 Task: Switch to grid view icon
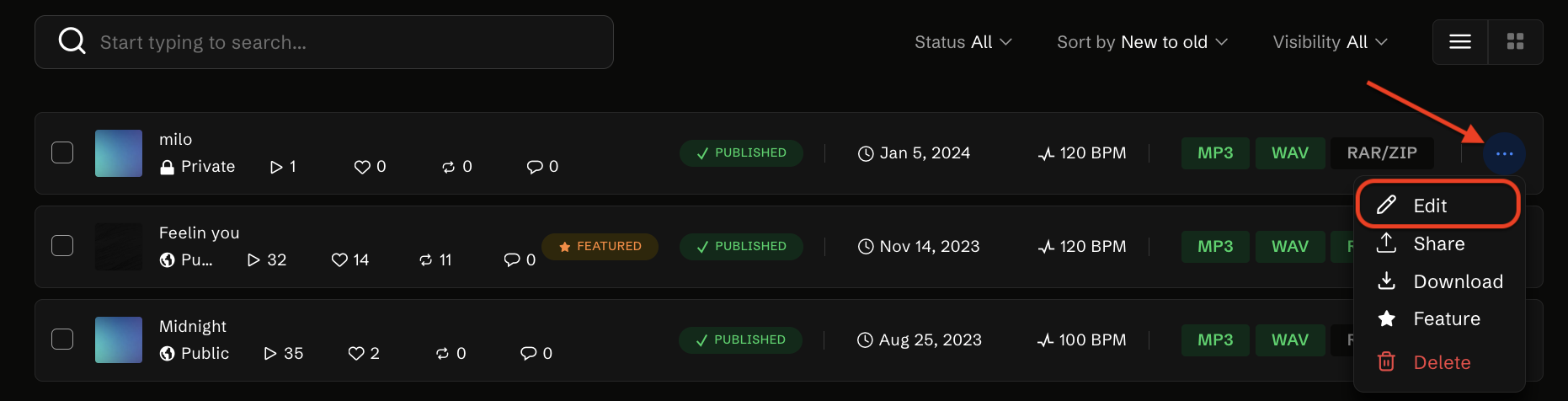pos(1515,42)
